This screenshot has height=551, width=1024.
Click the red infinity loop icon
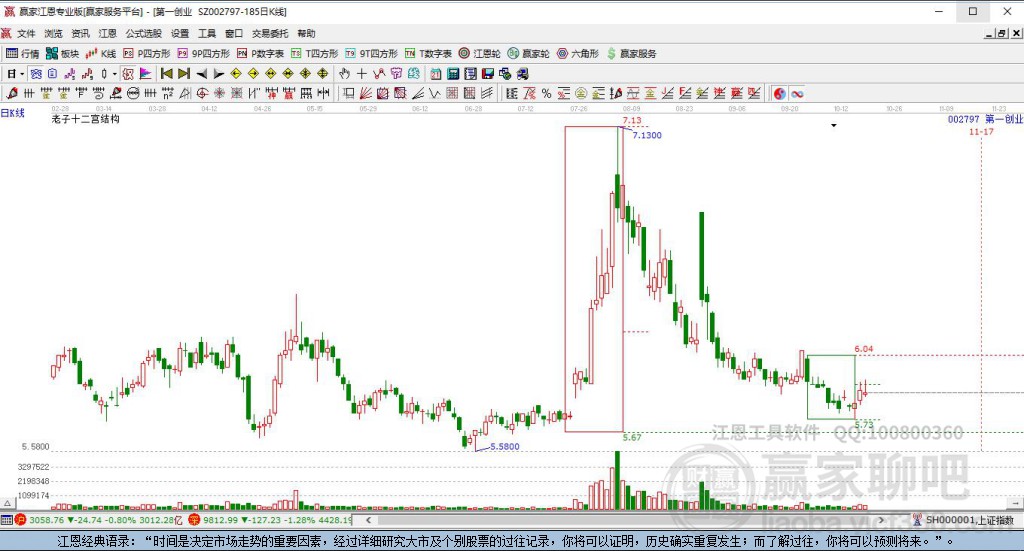pos(797,93)
